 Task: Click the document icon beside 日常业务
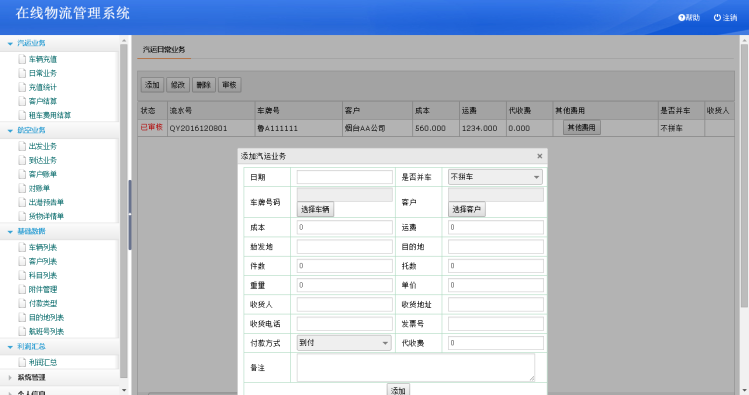[22, 73]
